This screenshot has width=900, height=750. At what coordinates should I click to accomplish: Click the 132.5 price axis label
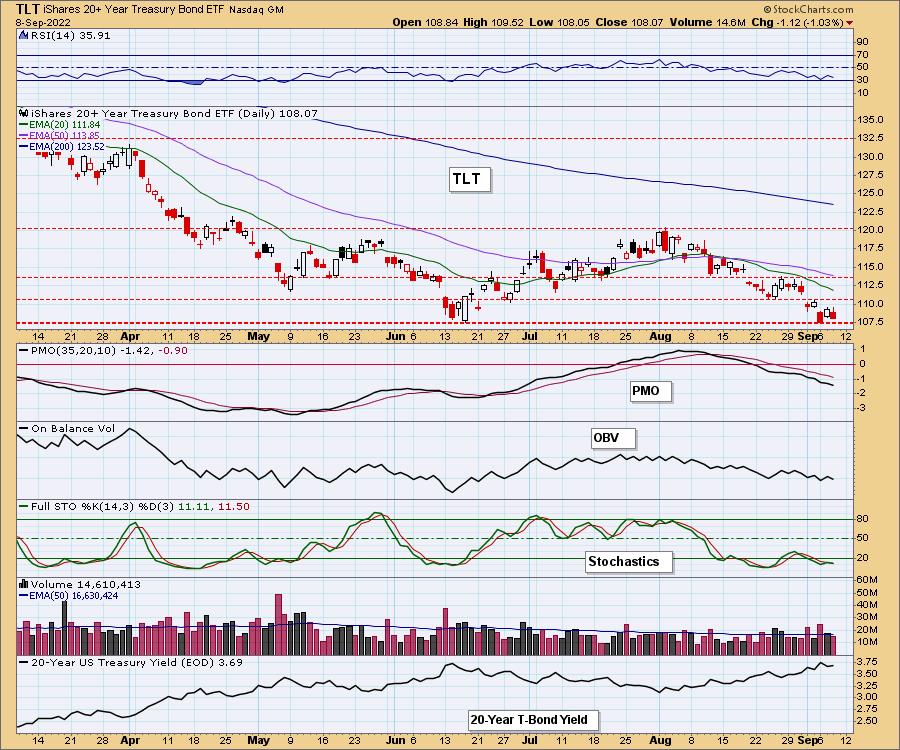pyautogui.click(x=870, y=138)
